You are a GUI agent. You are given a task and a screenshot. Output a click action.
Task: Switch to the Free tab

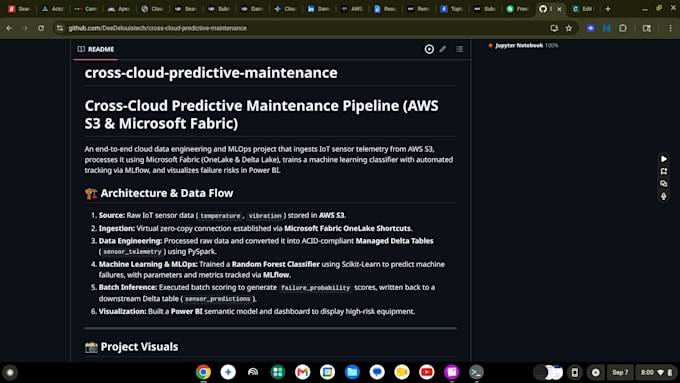(517, 9)
